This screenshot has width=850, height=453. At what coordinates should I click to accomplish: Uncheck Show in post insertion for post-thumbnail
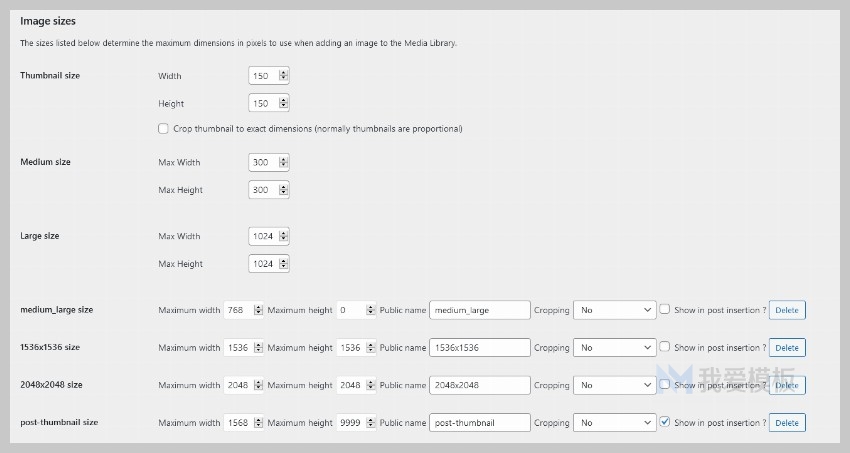665,422
